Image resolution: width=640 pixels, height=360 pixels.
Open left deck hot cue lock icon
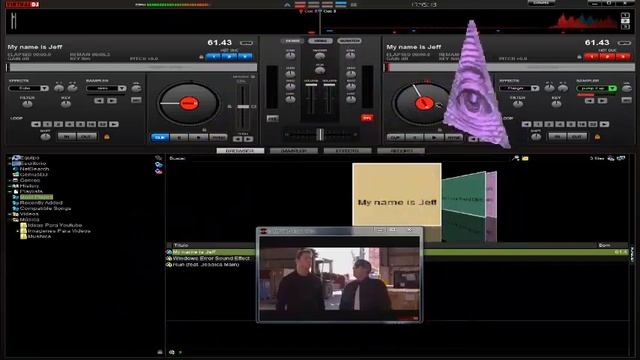tap(201, 57)
